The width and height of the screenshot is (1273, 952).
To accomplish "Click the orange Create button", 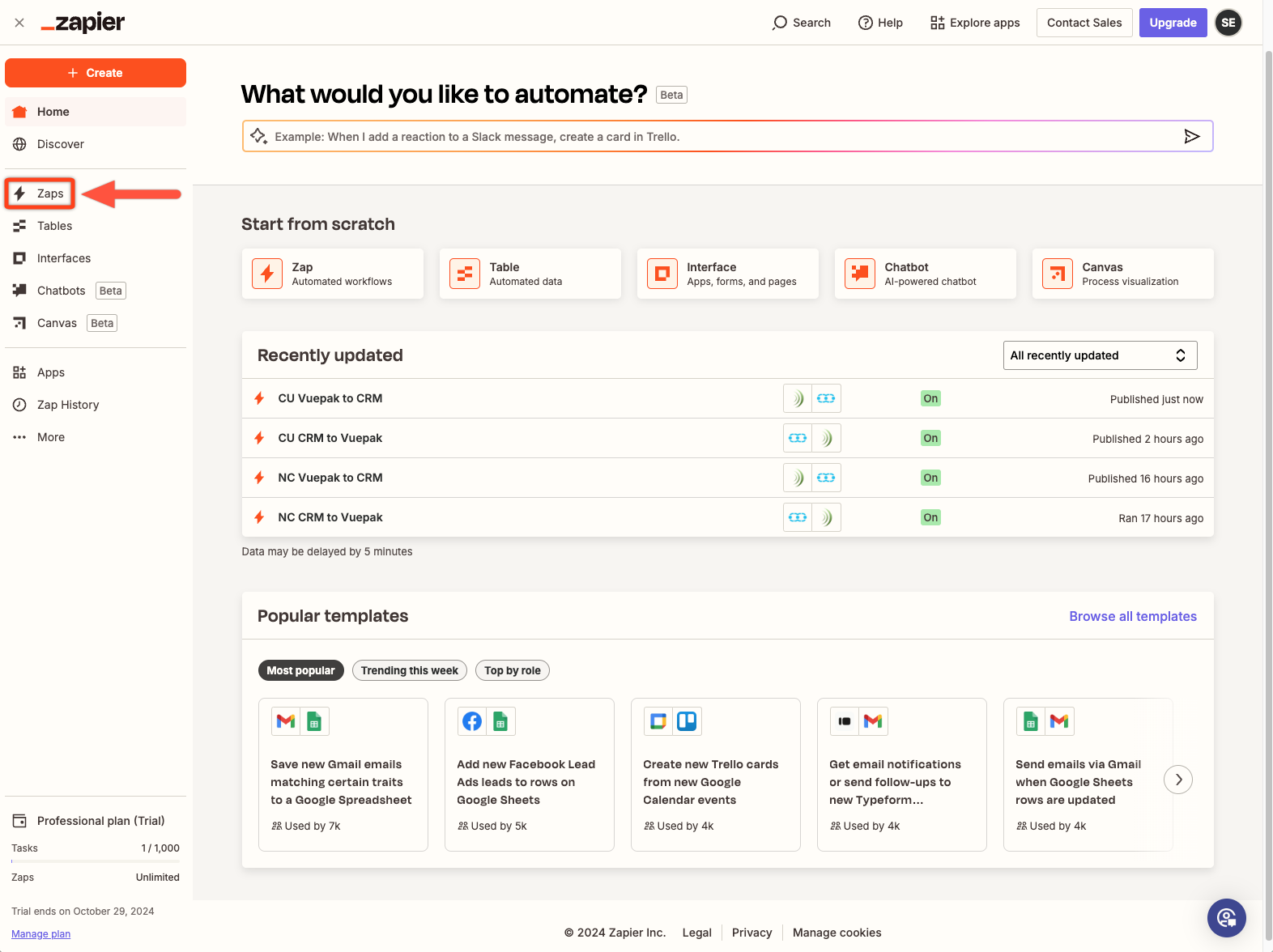I will pyautogui.click(x=96, y=73).
